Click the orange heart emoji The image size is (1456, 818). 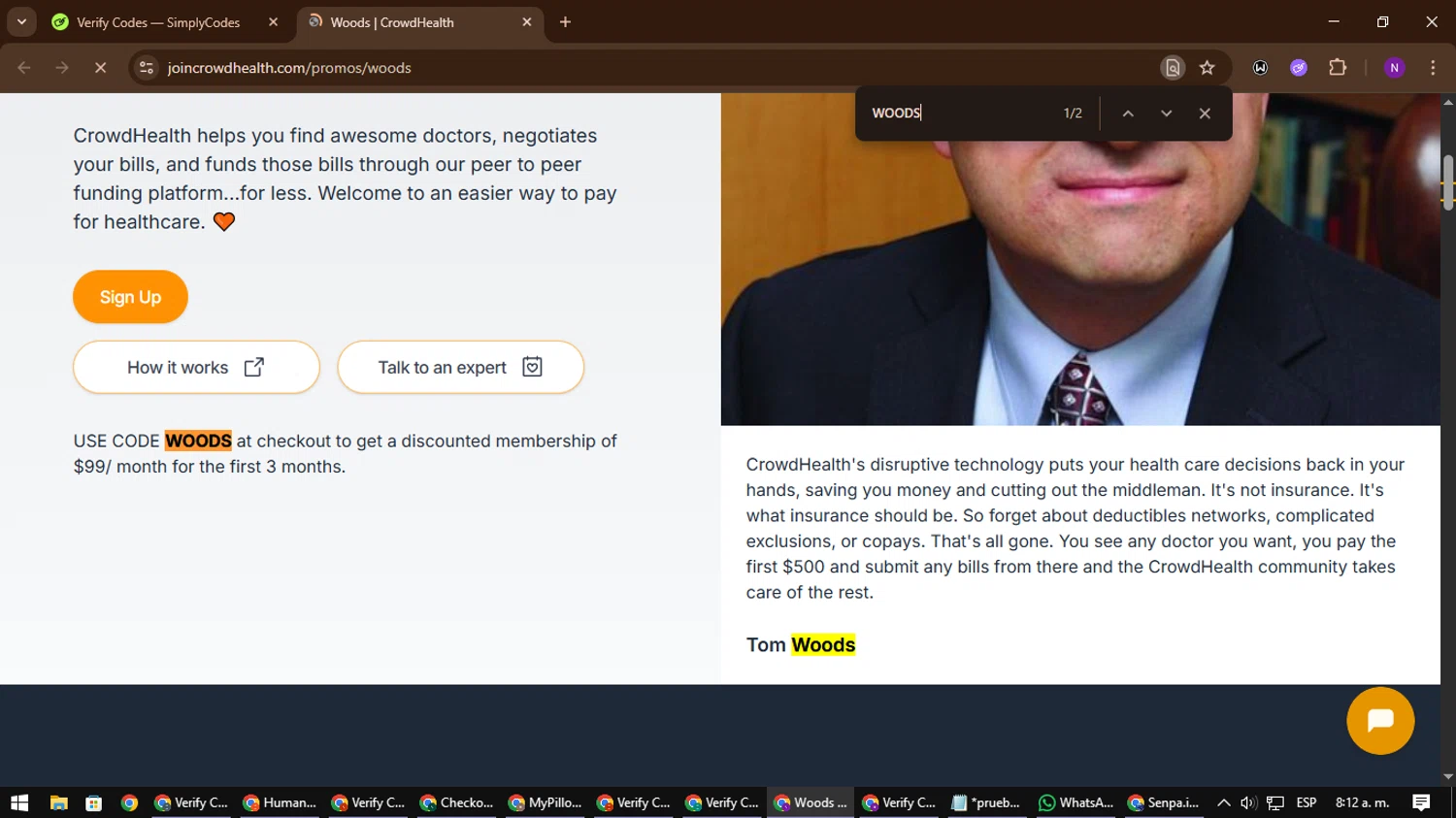pos(224,222)
